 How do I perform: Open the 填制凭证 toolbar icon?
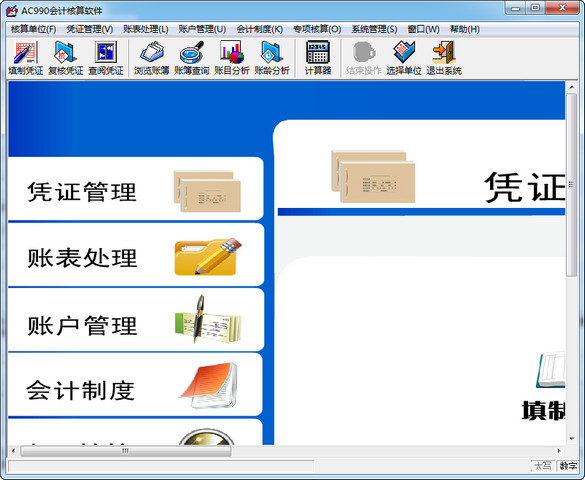pos(26,58)
